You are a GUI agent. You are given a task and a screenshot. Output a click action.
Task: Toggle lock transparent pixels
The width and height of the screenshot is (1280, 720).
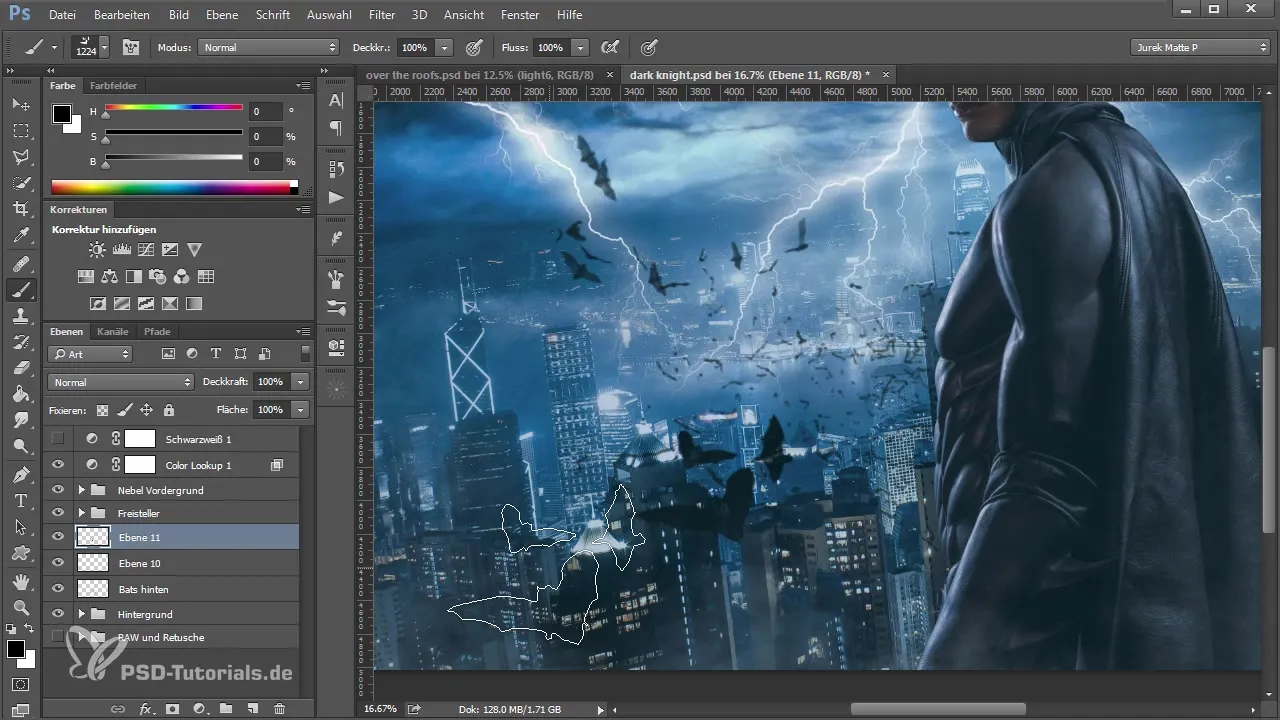click(x=102, y=409)
